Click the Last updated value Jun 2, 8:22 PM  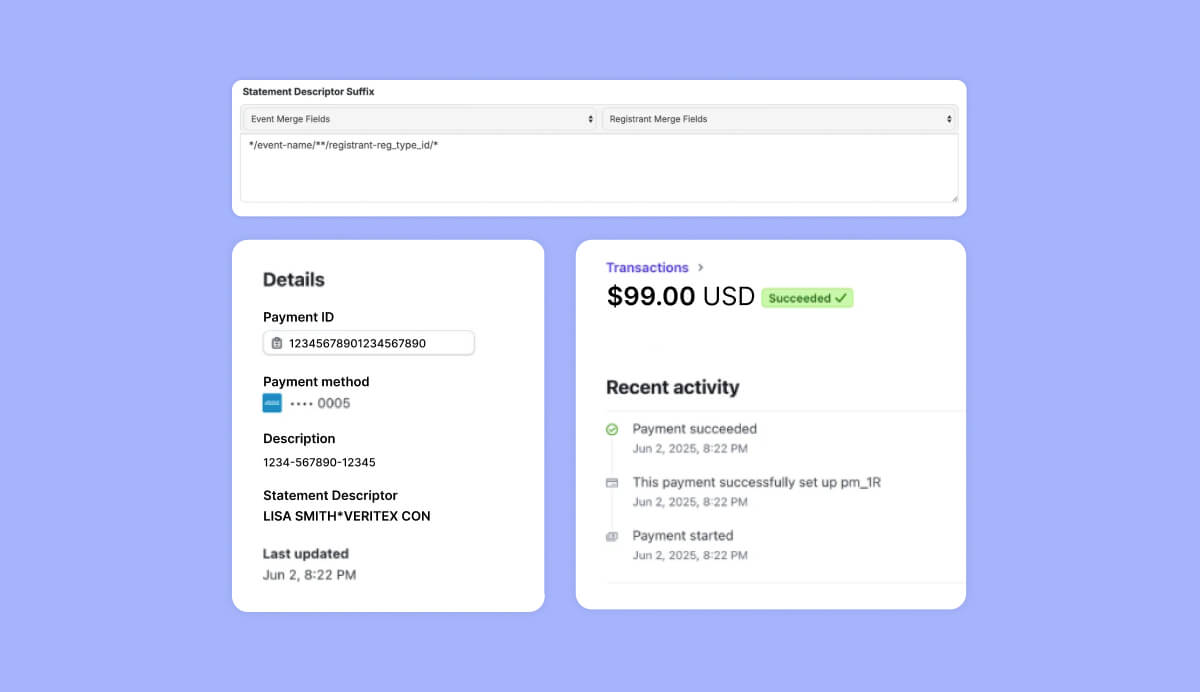coord(309,575)
